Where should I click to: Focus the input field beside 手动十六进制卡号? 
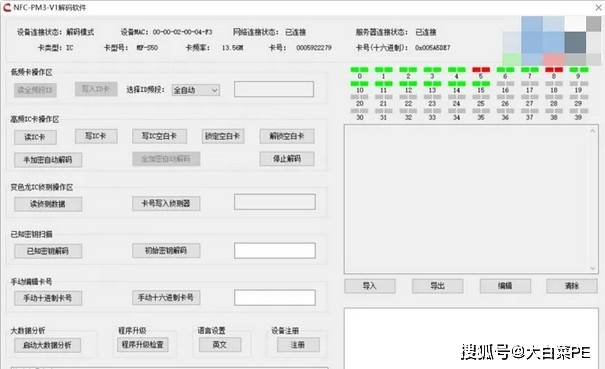click(275, 298)
